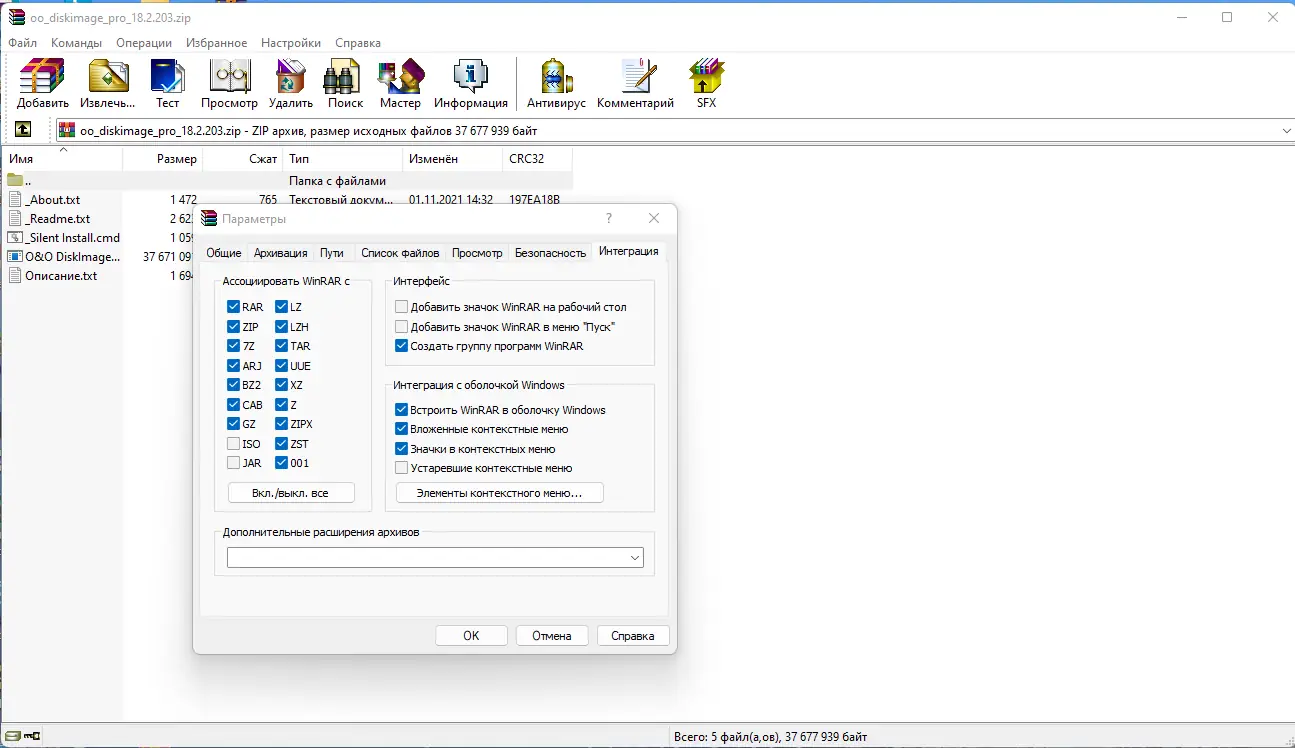This screenshot has height=748, width=1295.
Task: Switch to the Общие tab
Action: 224,253
